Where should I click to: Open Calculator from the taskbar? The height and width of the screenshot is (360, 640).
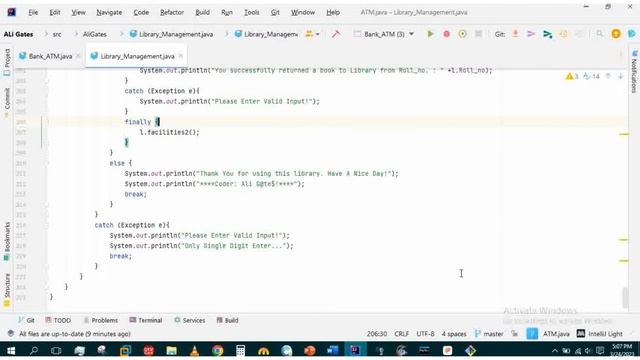pos(240,350)
